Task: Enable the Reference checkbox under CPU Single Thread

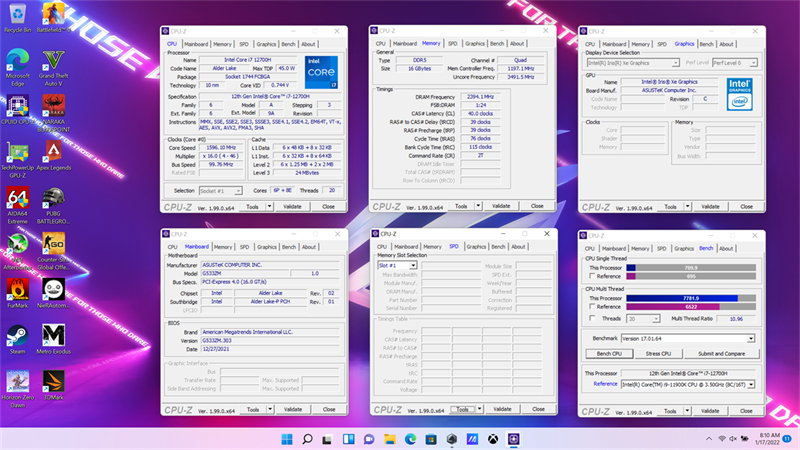Action: (591, 275)
